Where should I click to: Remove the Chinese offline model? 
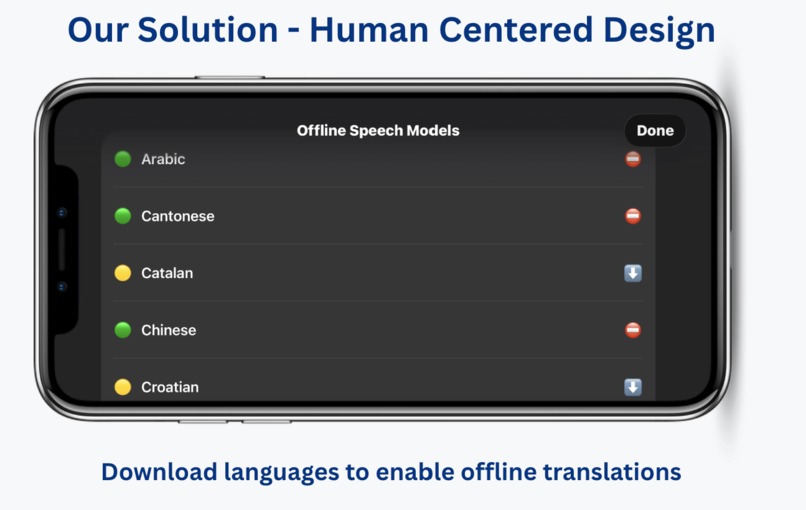[x=633, y=330]
